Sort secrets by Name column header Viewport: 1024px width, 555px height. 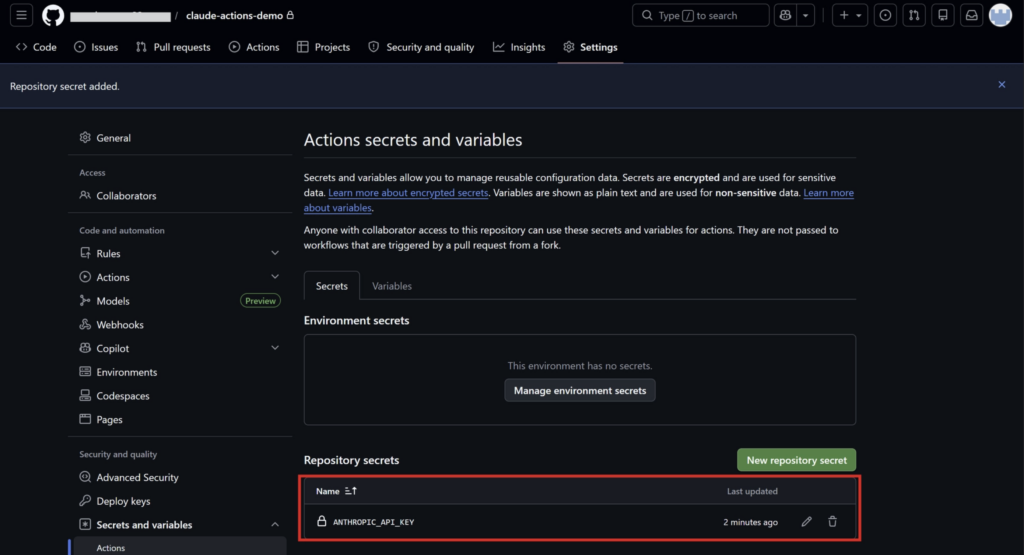[x=336, y=491]
